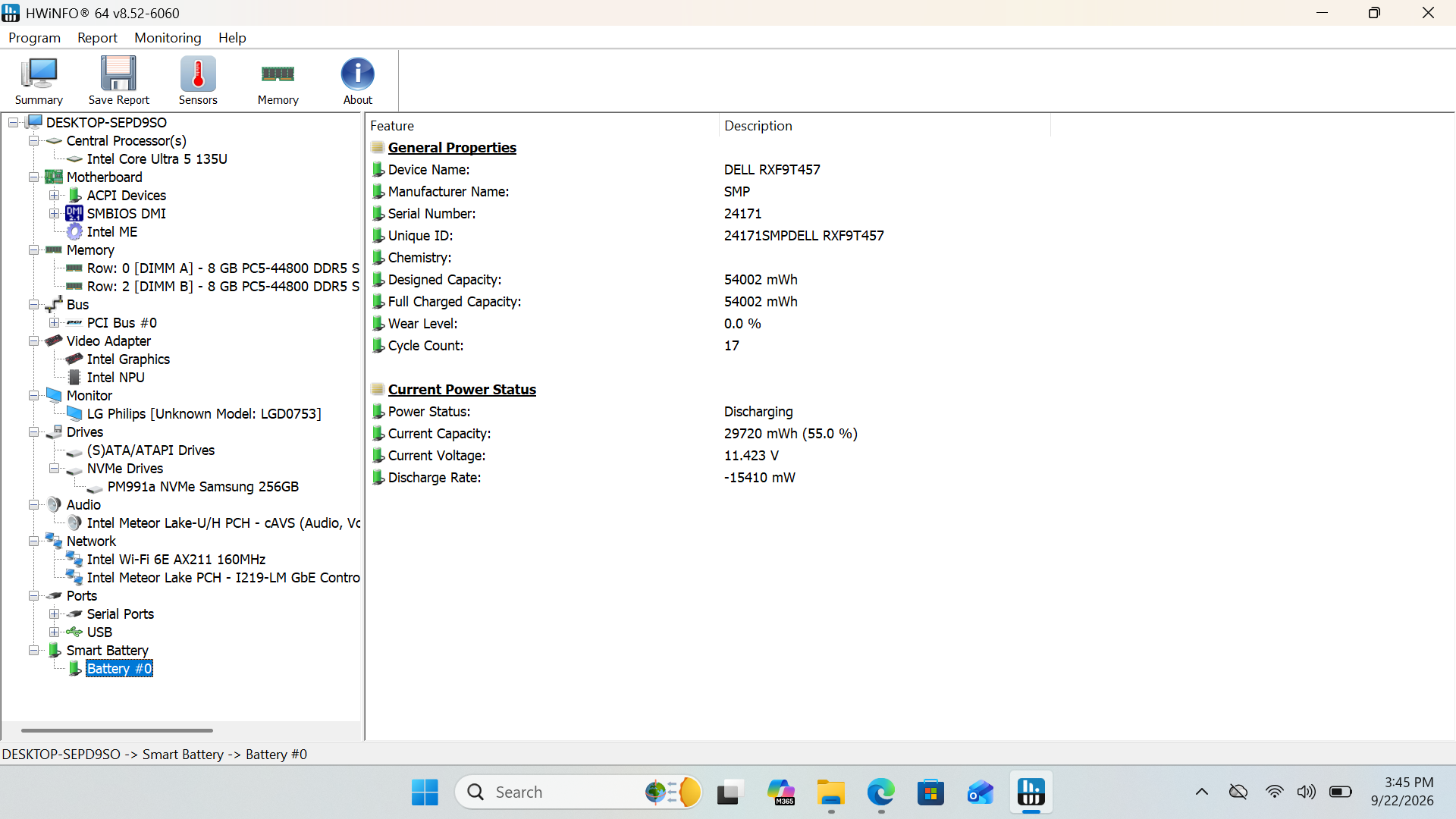Expand the PCI Bus #0 branch
This screenshot has width=1456, height=819.
[54, 322]
